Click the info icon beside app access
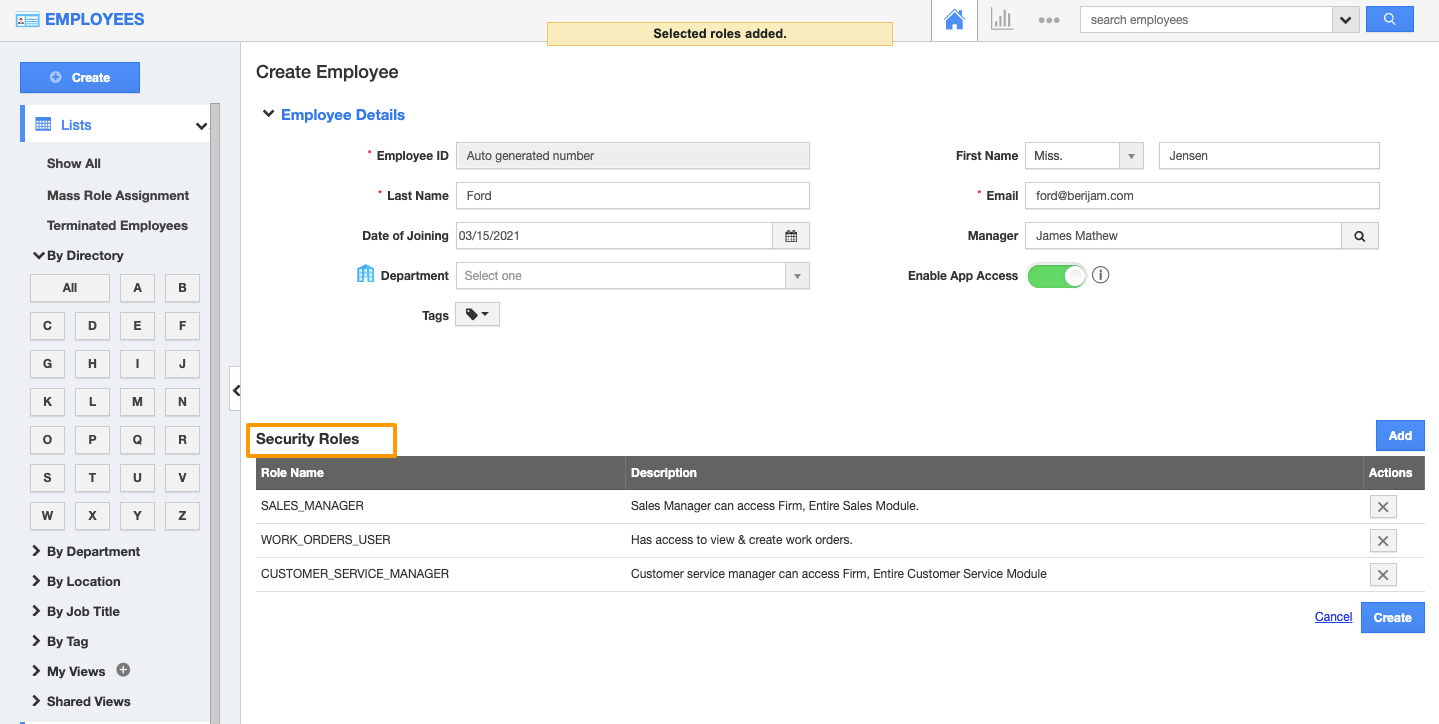The width and height of the screenshot is (1439, 724). click(x=1101, y=275)
